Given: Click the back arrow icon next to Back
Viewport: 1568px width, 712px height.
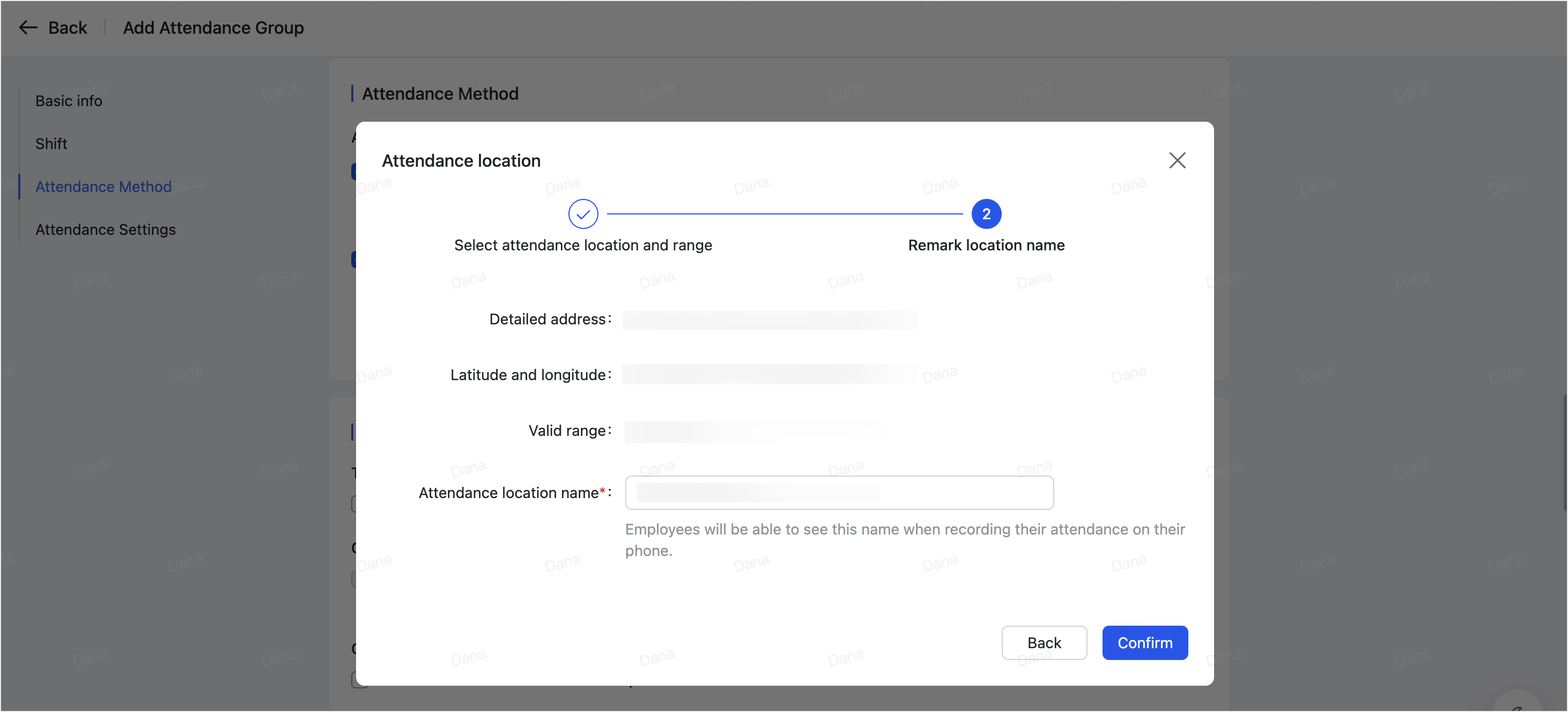Looking at the screenshot, I should tap(28, 27).
